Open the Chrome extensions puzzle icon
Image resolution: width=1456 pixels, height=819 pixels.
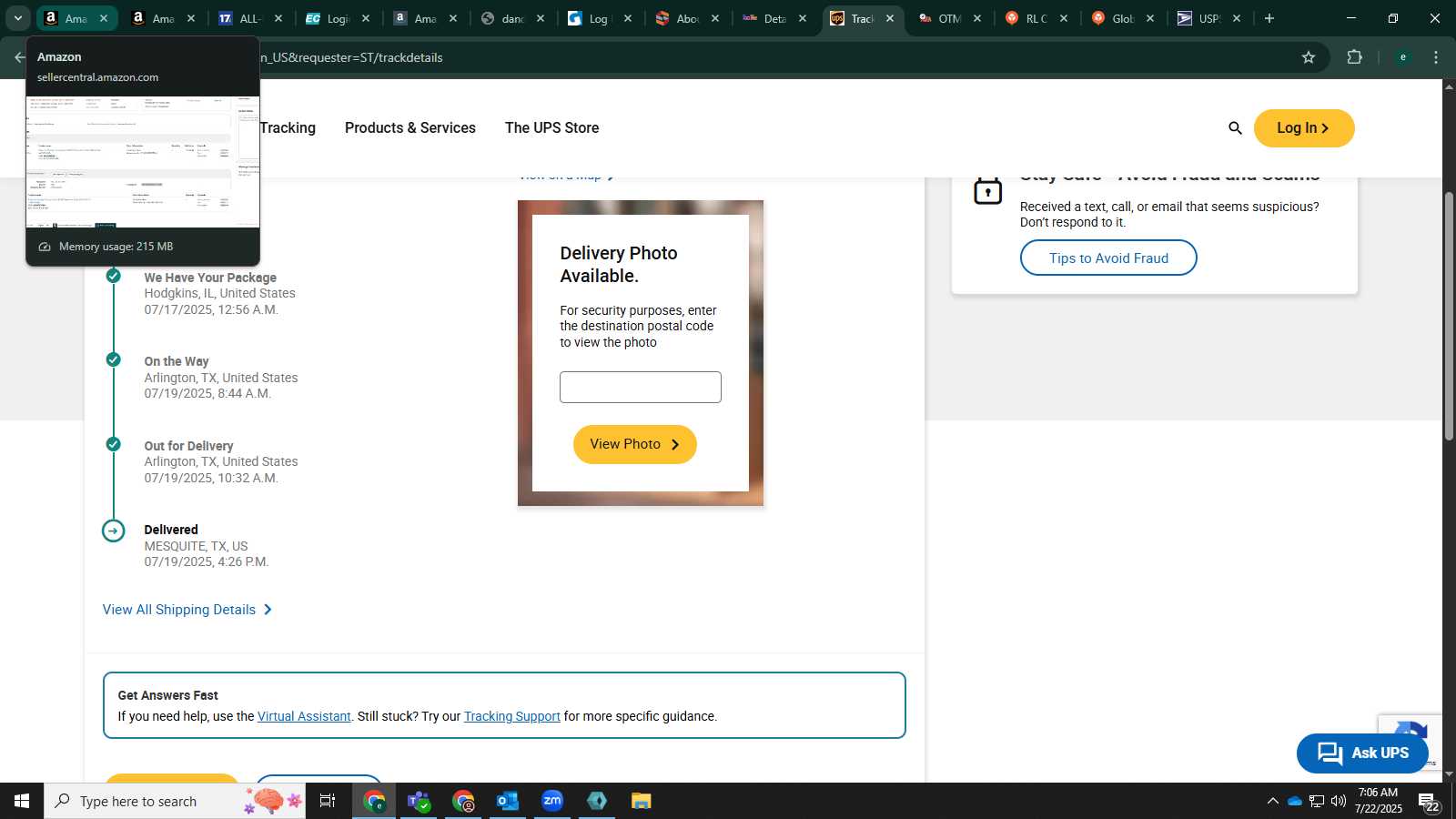1355,57
